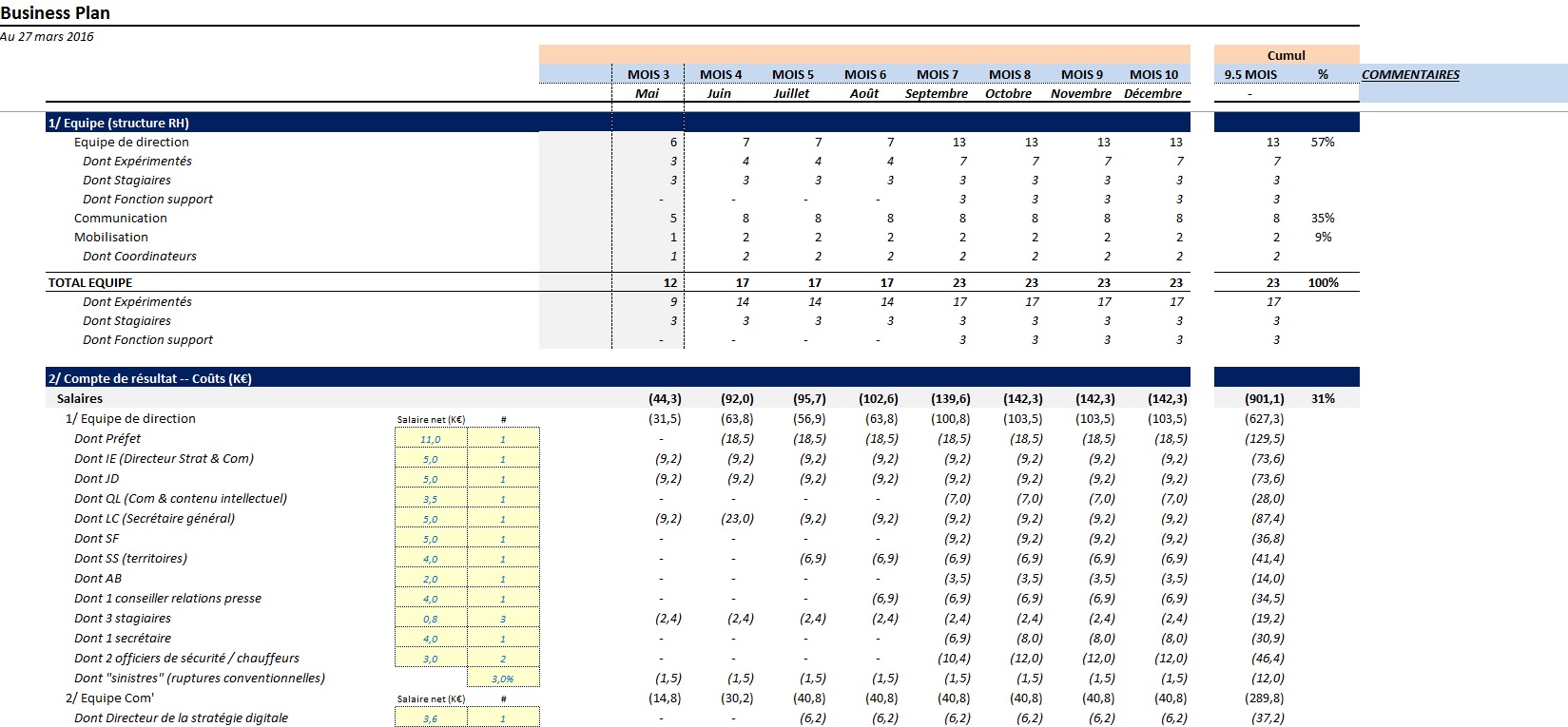Edit the Préfet net salary input 11,0
This screenshot has height=727, width=1568.
431,439
